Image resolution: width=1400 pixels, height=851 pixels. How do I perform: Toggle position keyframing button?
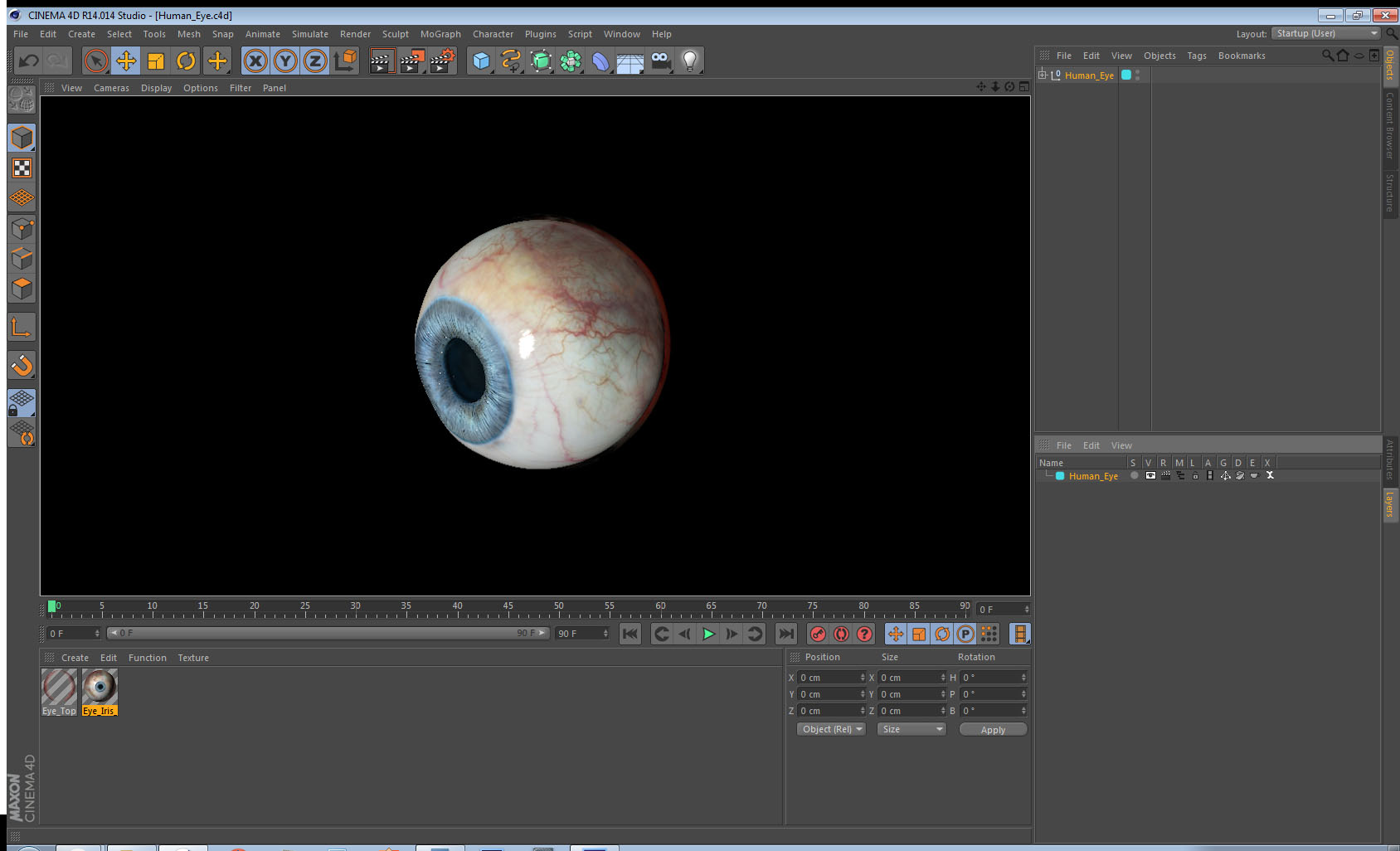[896, 635]
